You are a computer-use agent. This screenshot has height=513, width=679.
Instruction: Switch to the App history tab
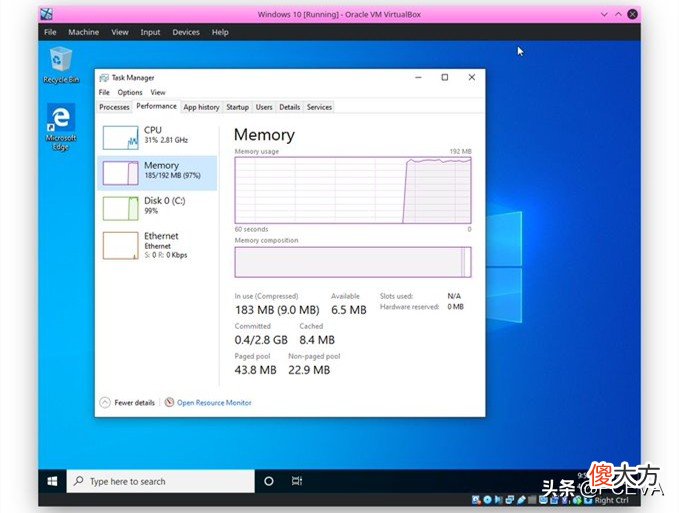201,107
